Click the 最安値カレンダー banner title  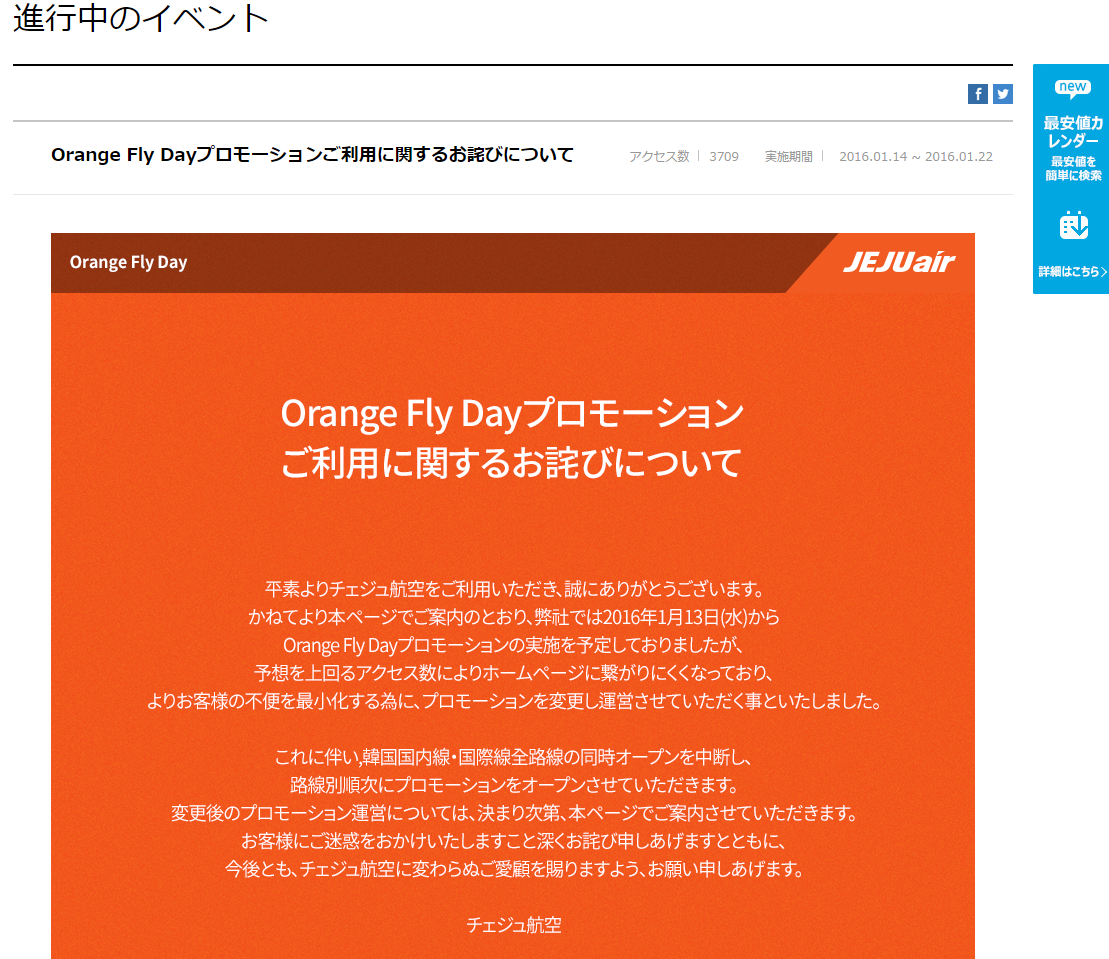[x=1073, y=132]
